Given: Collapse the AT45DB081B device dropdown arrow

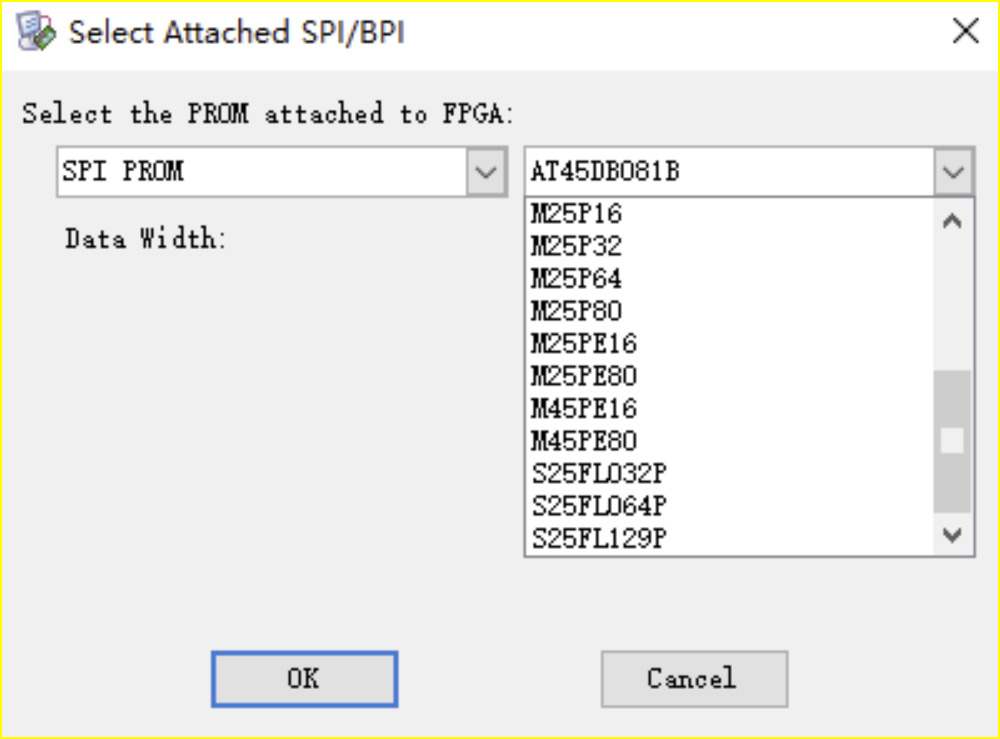Looking at the screenshot, I should 952,172.
